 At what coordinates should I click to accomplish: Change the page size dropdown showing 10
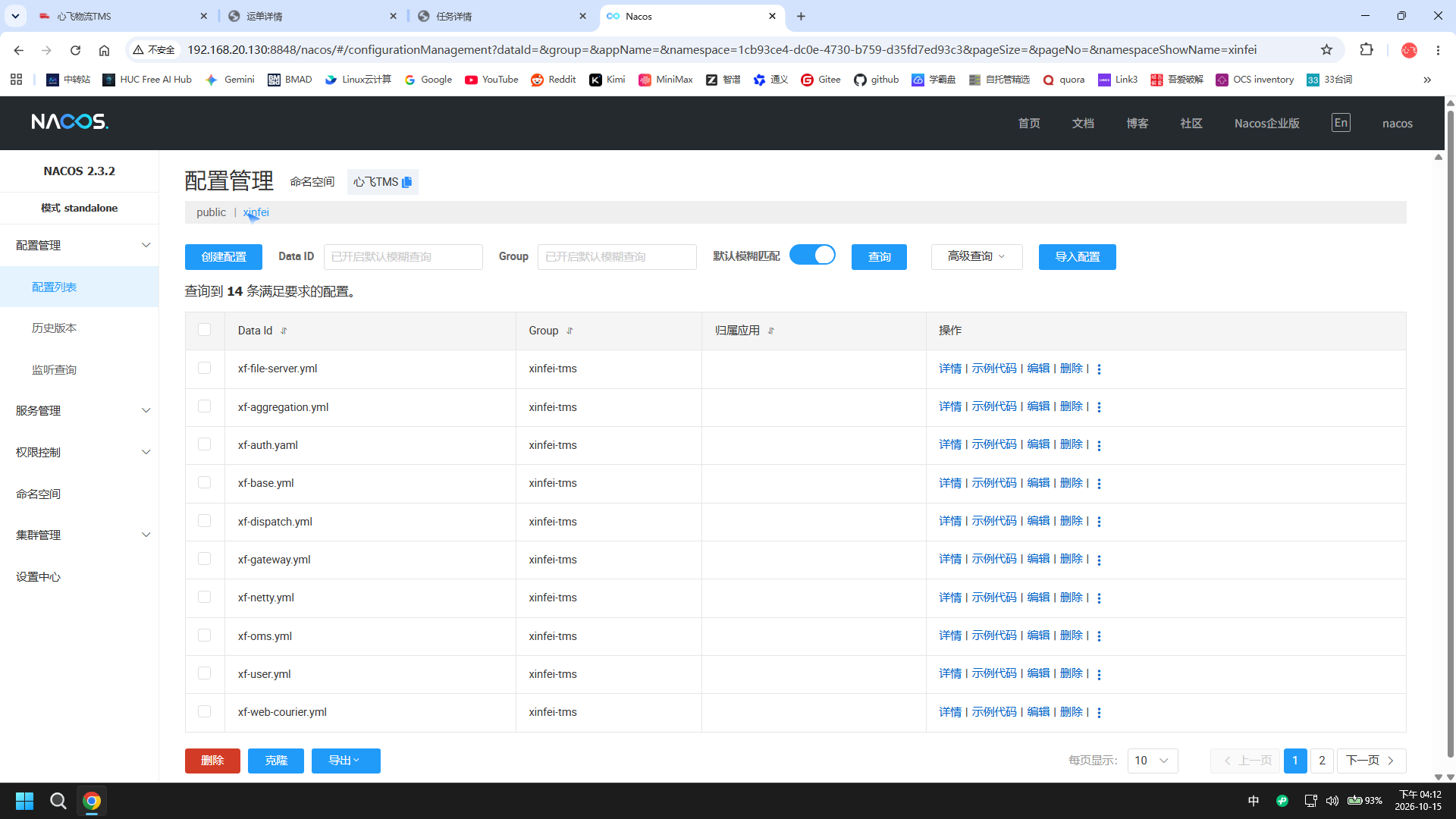click(1153, 761)
